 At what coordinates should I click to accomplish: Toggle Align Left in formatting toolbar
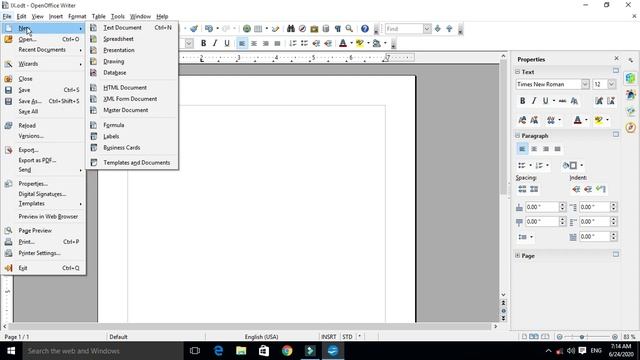[x=242, y=43]
